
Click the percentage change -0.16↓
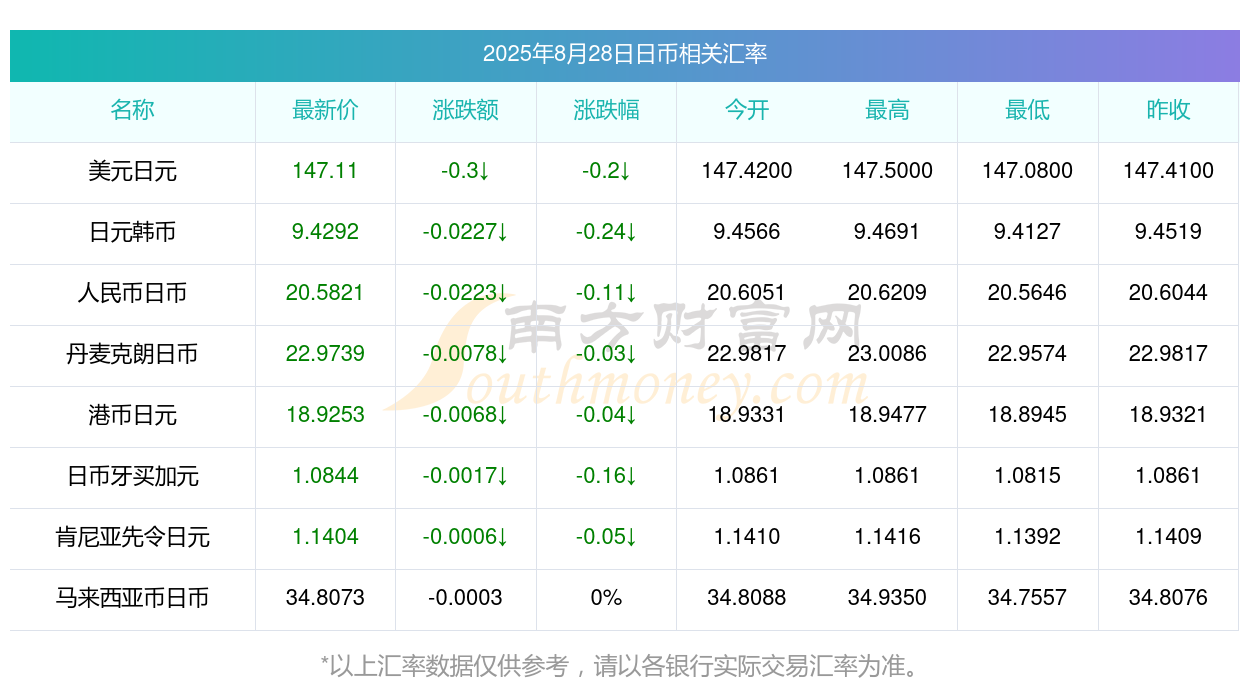click(x=606, y=476)
